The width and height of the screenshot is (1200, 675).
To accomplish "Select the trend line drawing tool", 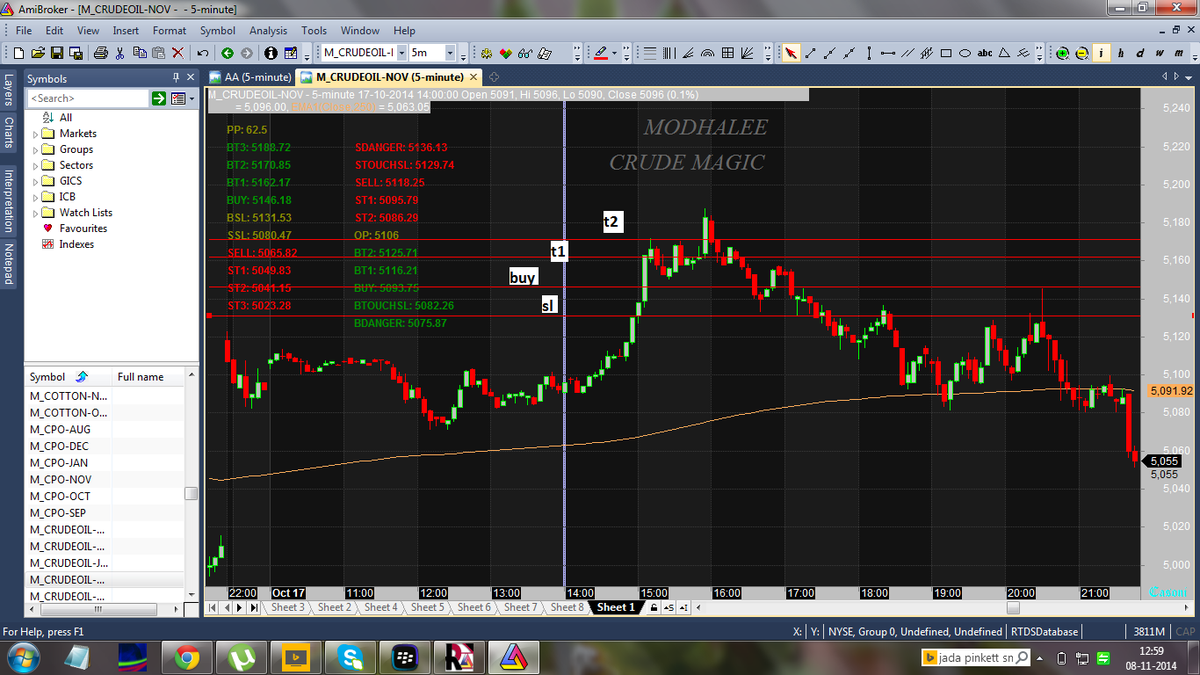I will [x=811, y=53].
